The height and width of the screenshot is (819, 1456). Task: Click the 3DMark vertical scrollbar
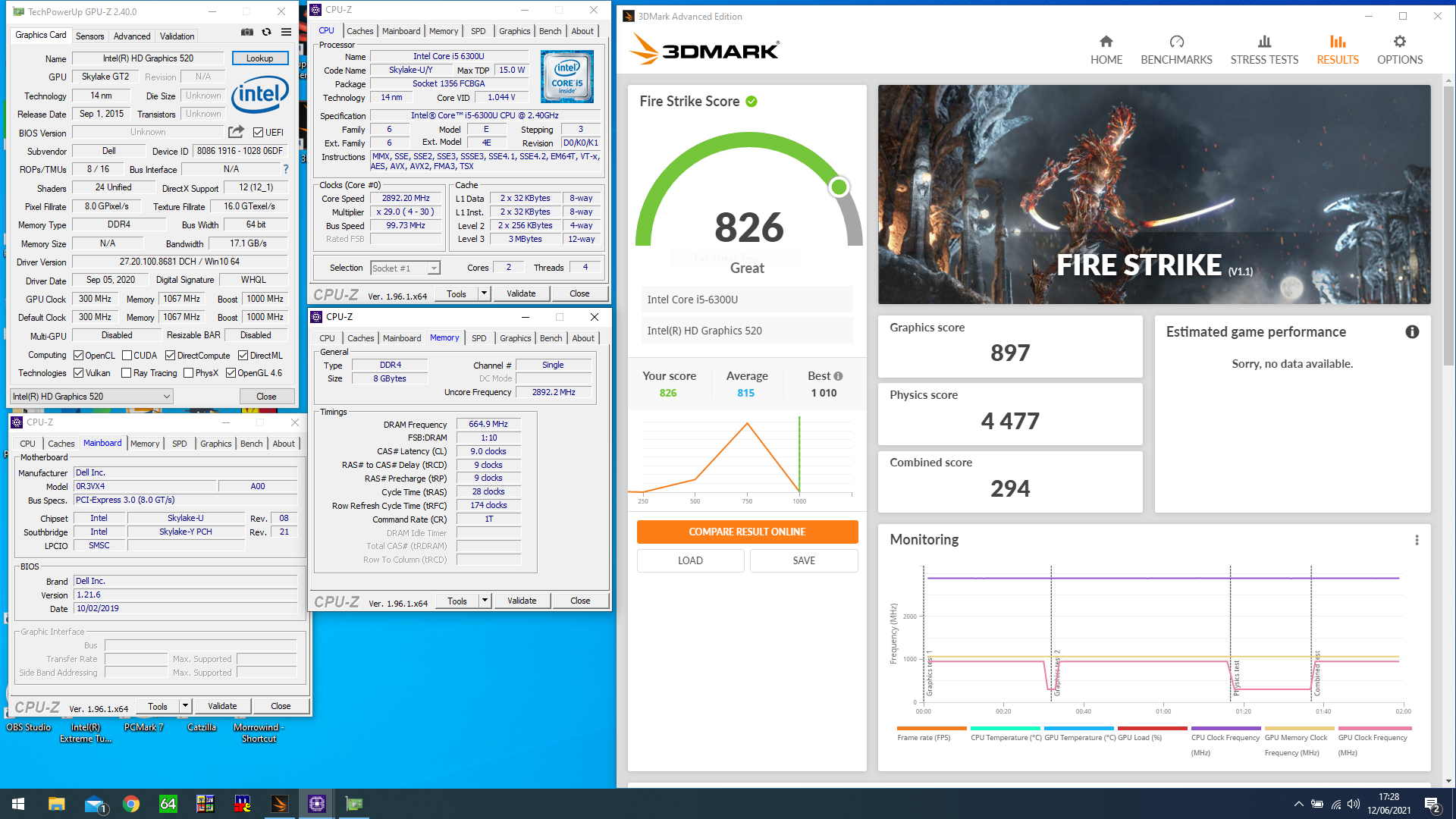(1448, 227)
